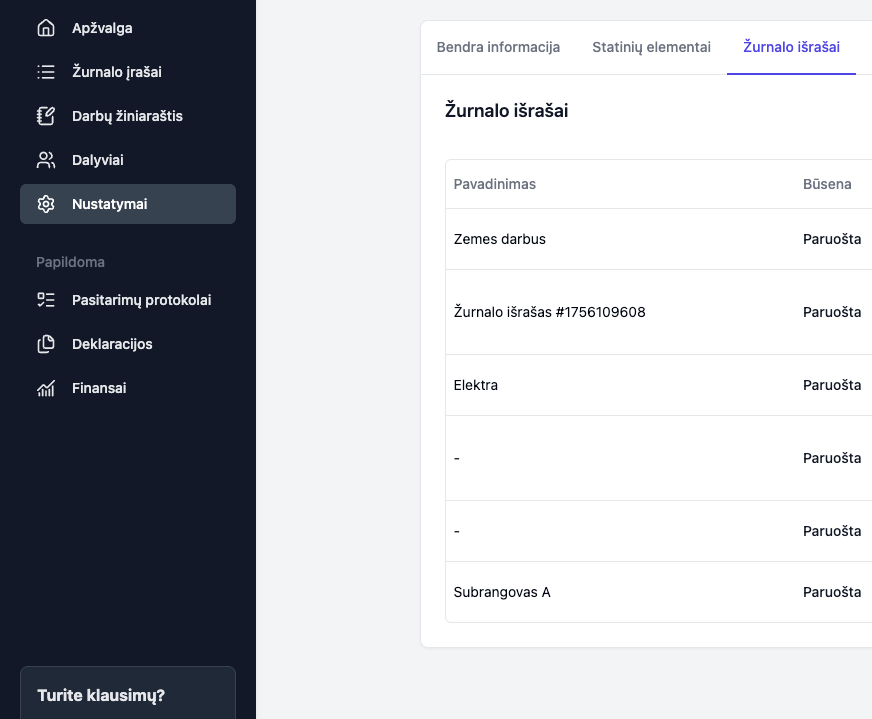Click the Darbų žiniaraštis notebook icon
The width and height of the screenshot is (872, 719).
pyautogui.click(x=45, y=116)
